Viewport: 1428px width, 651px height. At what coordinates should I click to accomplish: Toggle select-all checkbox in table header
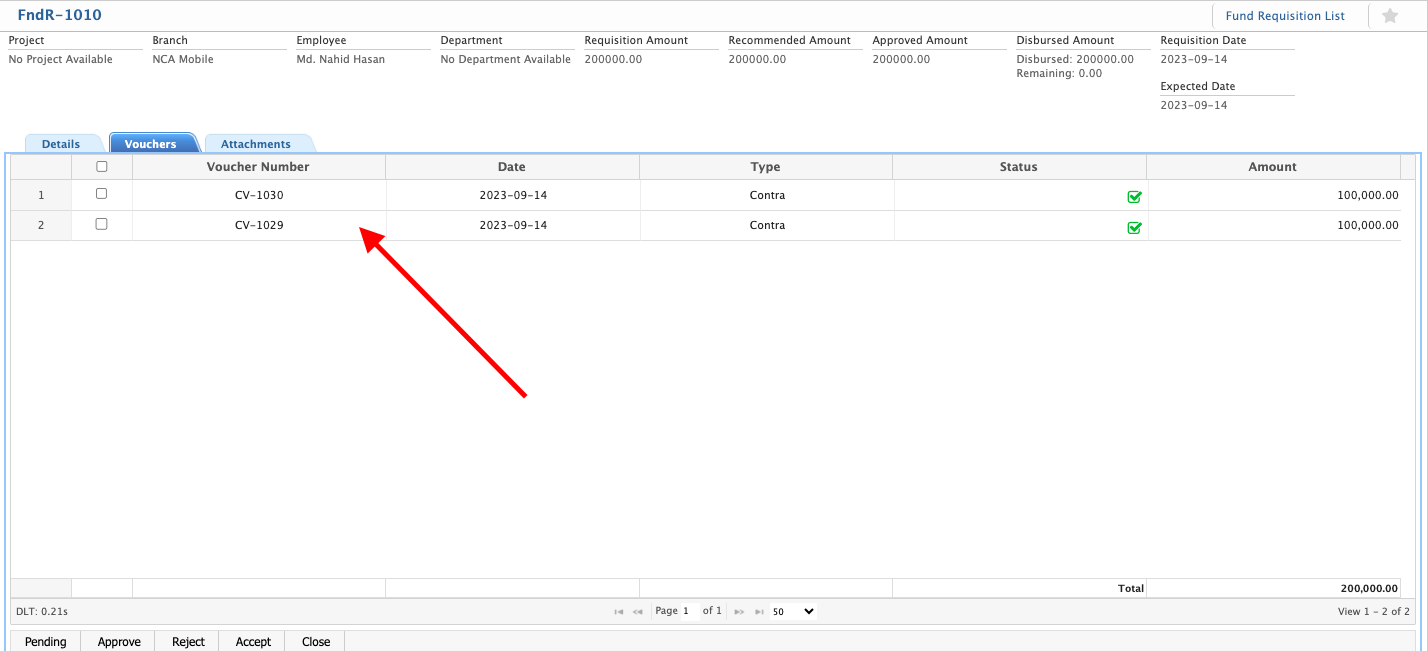[x=101, y=167]
